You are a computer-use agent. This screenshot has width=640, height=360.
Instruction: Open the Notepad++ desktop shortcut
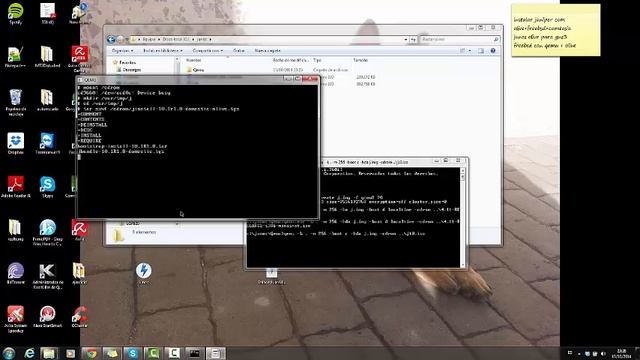[16, 58]
